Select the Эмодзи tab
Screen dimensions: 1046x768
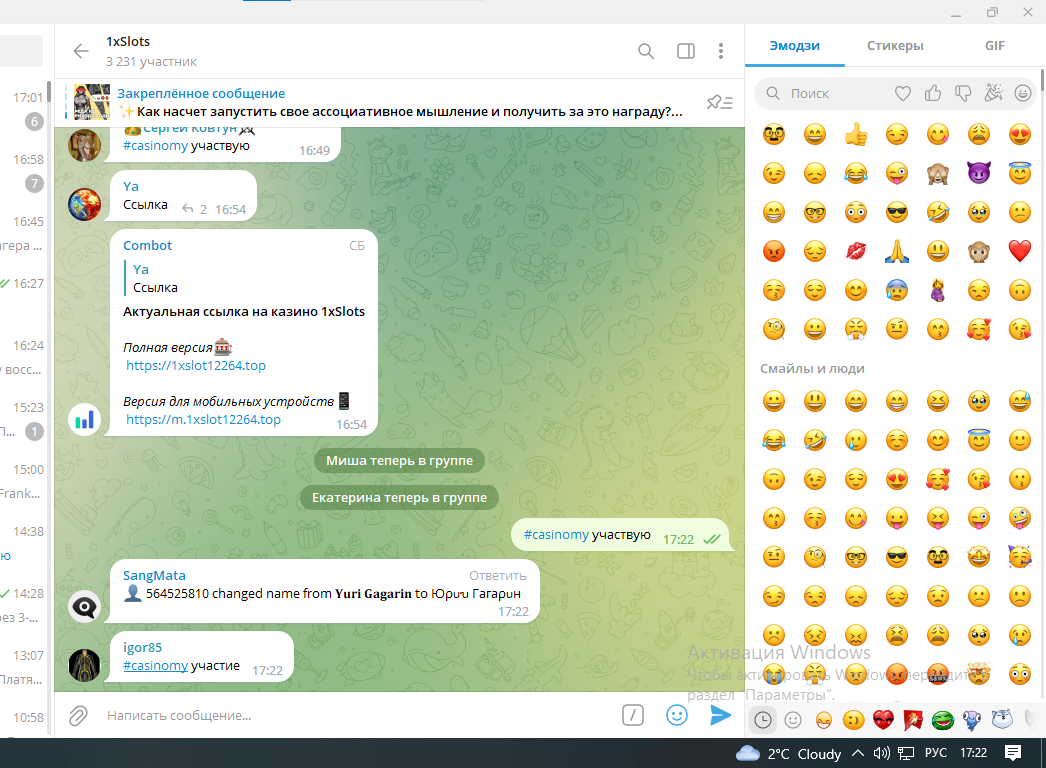tap(795, 45)
